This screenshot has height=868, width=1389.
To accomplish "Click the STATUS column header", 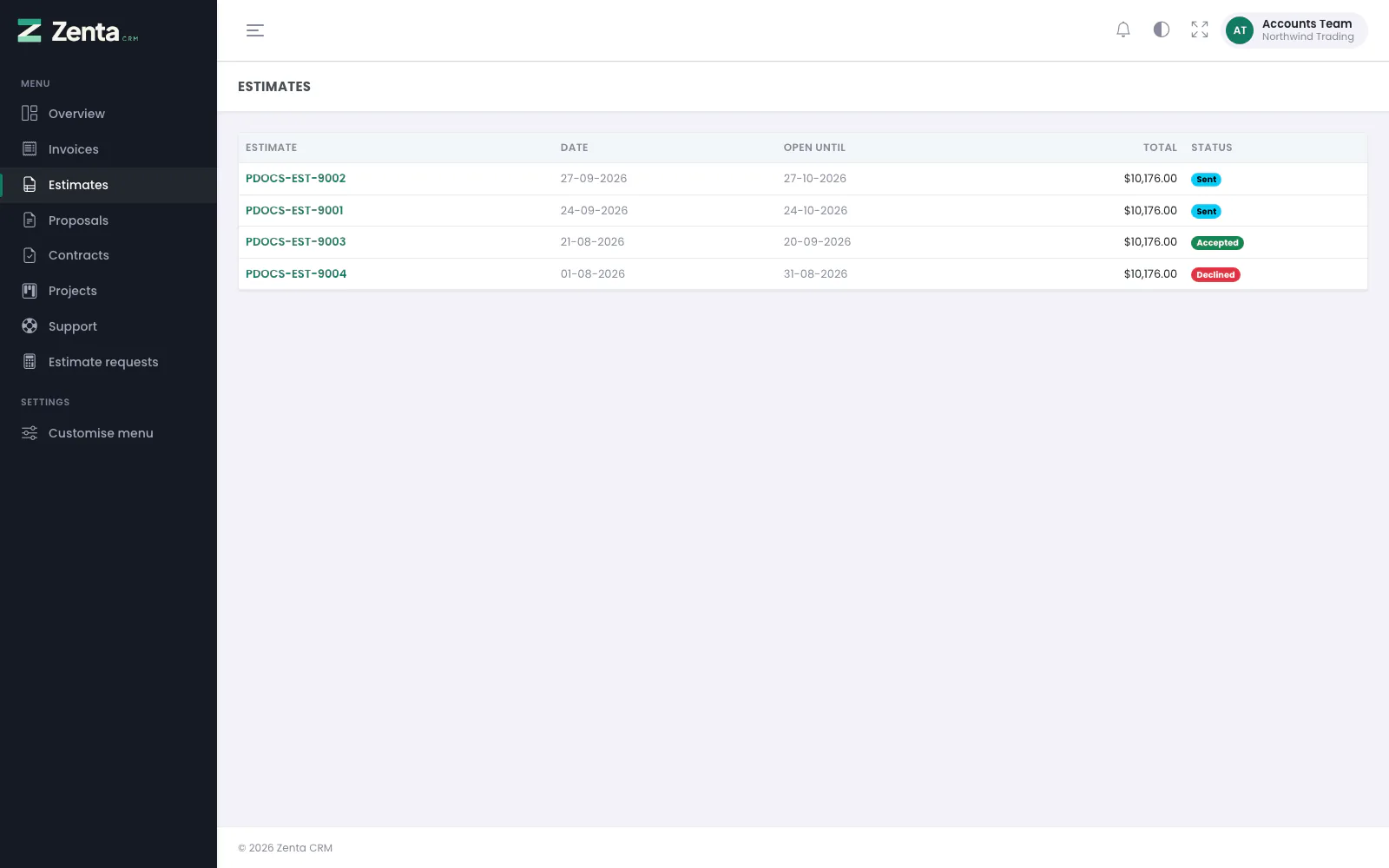I will click(x=1211, y=148).
